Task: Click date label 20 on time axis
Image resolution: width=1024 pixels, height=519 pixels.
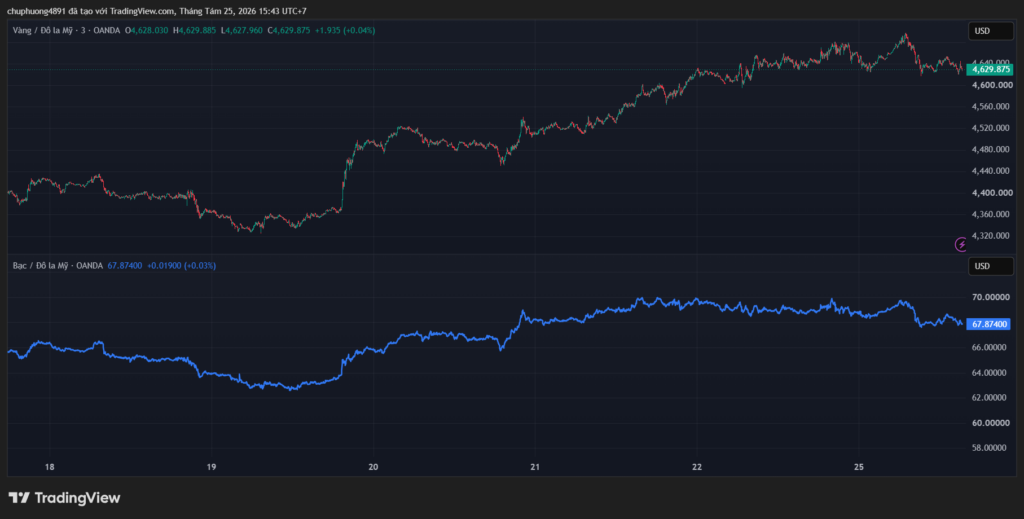Action: 373,467
